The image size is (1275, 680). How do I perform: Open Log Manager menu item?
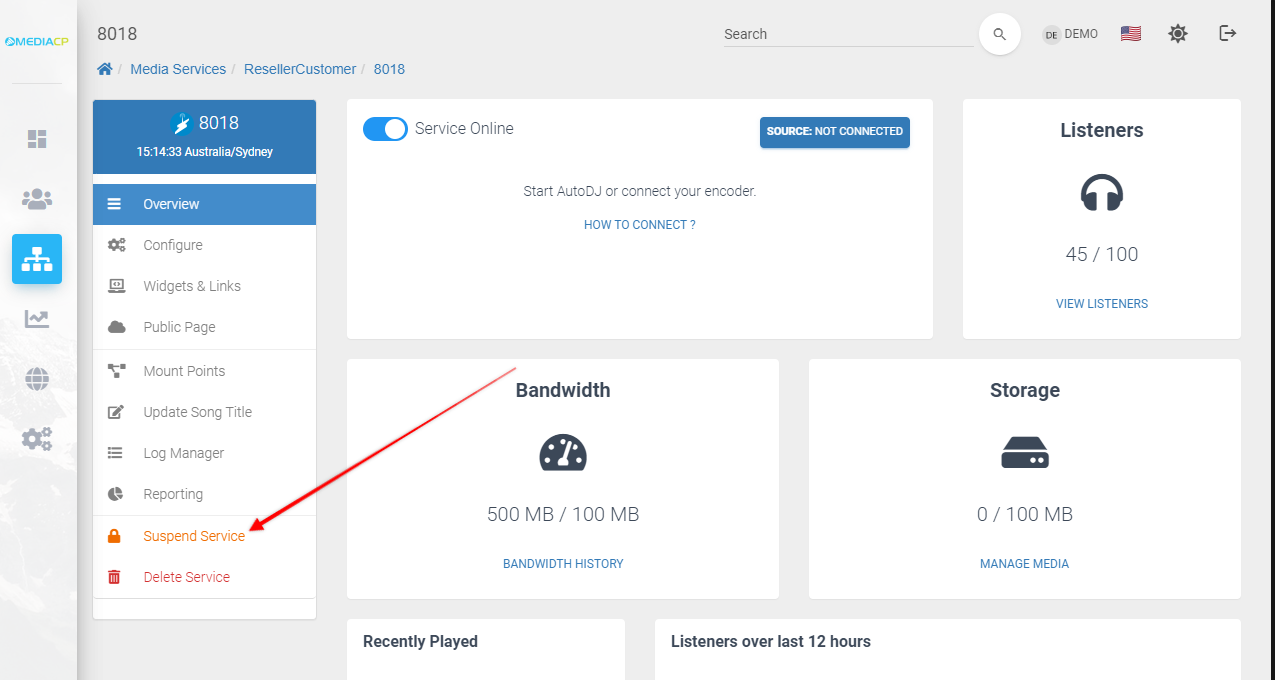[204, 453]
